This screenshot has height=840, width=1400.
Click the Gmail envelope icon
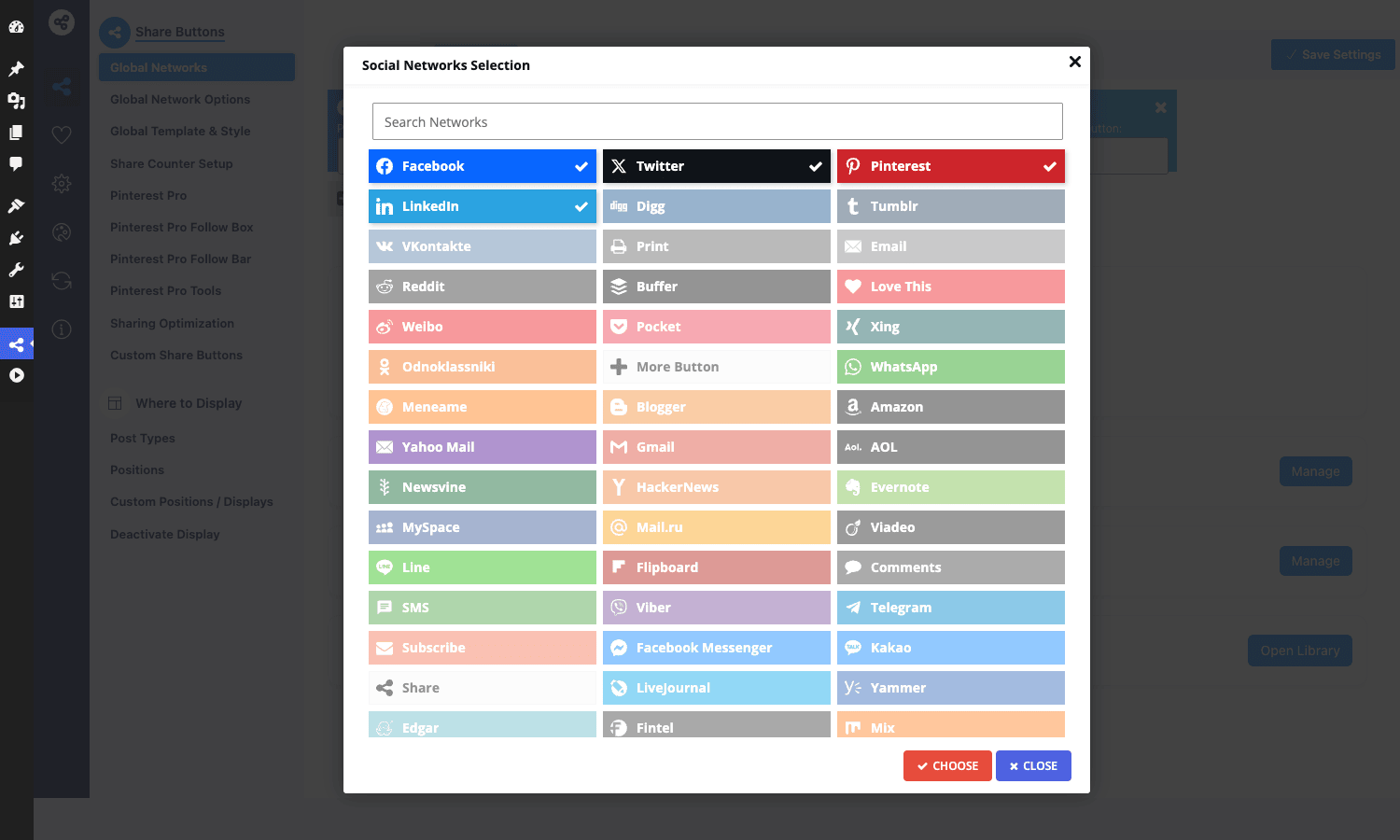pyautogui.click(x=619, y=447)
